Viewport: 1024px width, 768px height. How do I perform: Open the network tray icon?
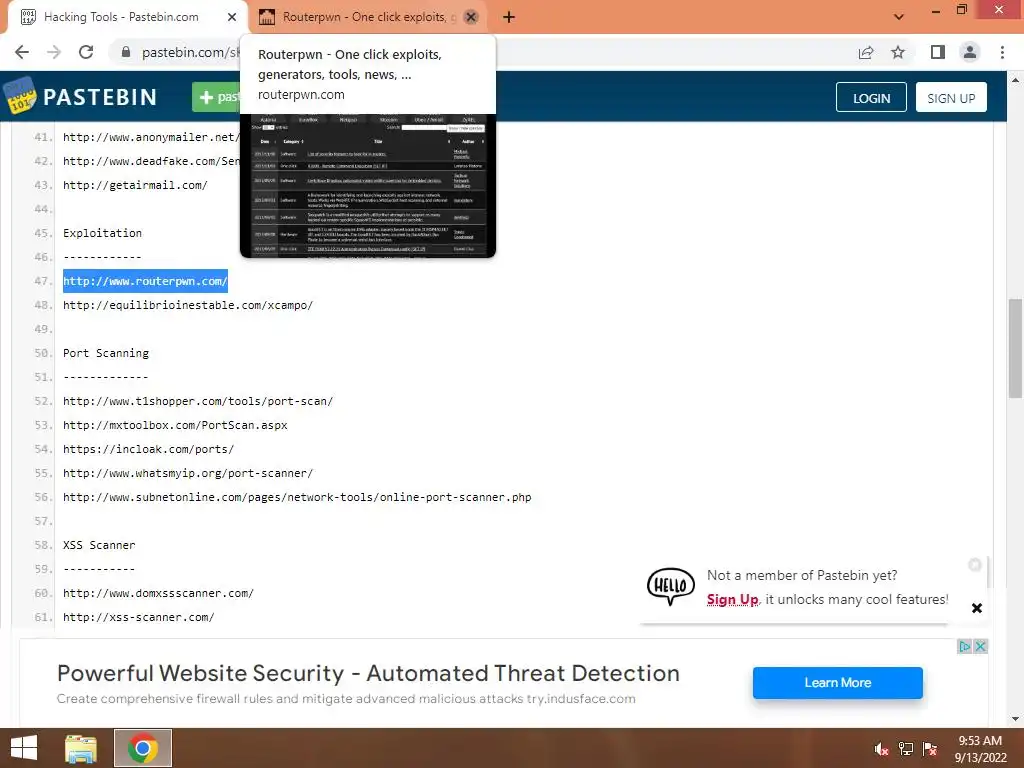(x=906, y=749)
